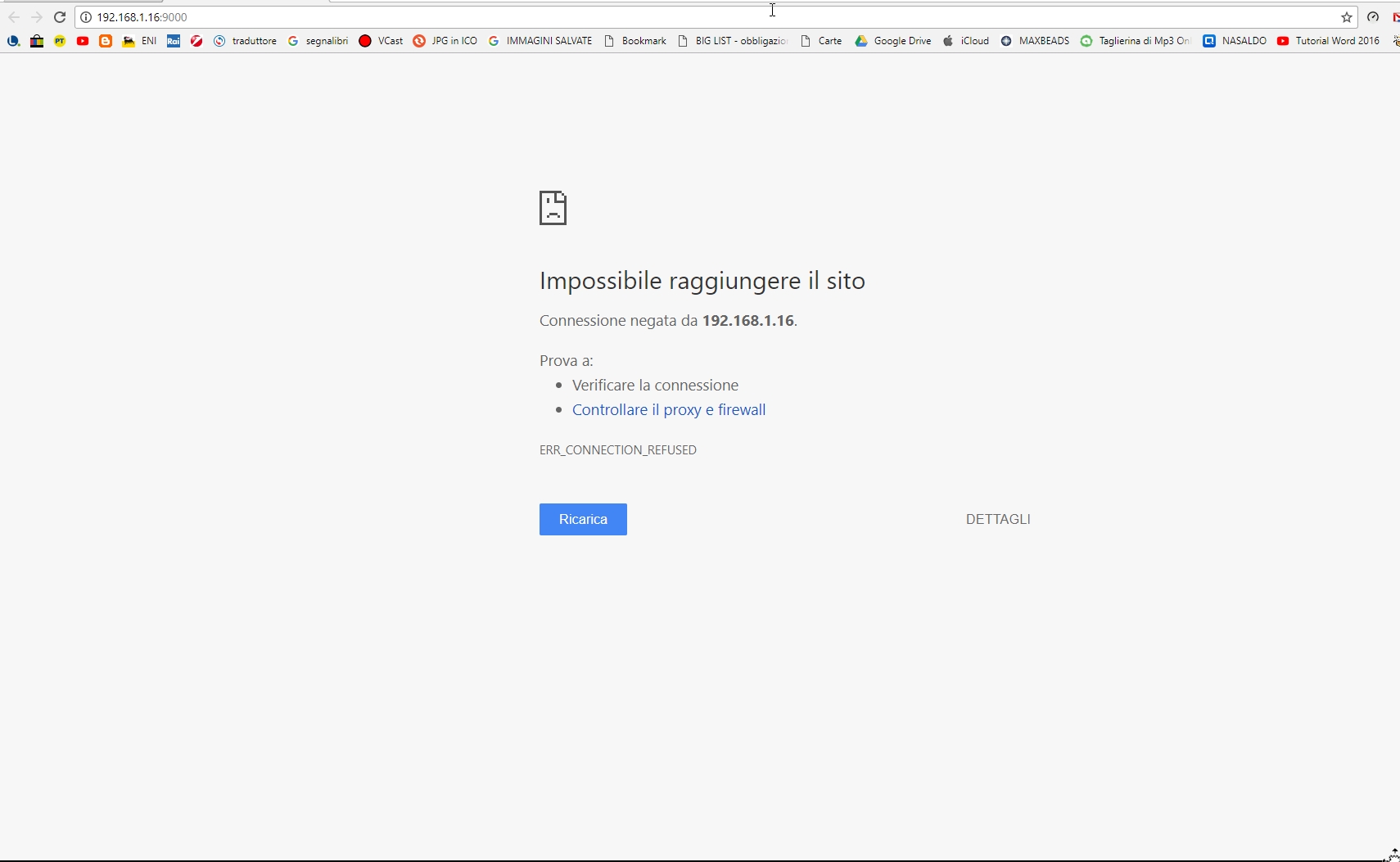Click the Ricarica reload button
Viewport: 1400px width, 862px height.
coord(583,519)
